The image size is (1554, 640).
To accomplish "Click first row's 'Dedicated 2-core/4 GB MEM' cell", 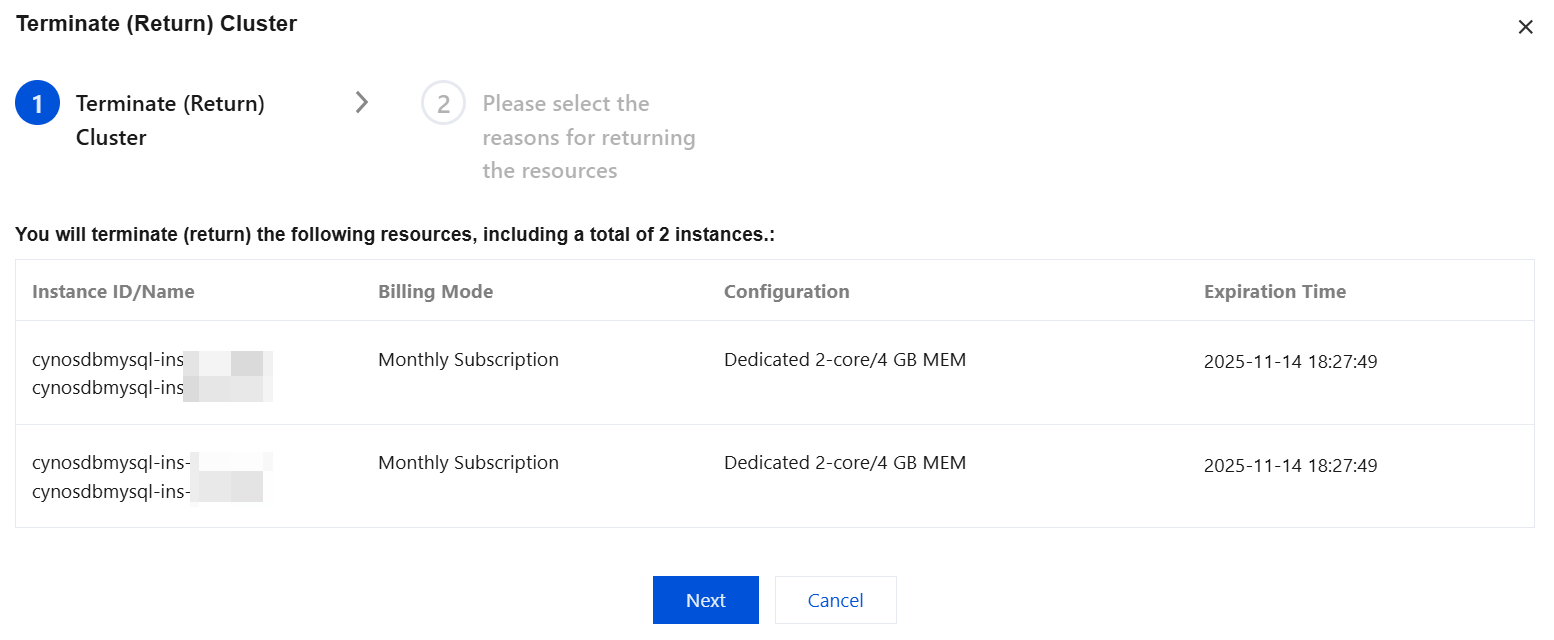I will point(845,360).
